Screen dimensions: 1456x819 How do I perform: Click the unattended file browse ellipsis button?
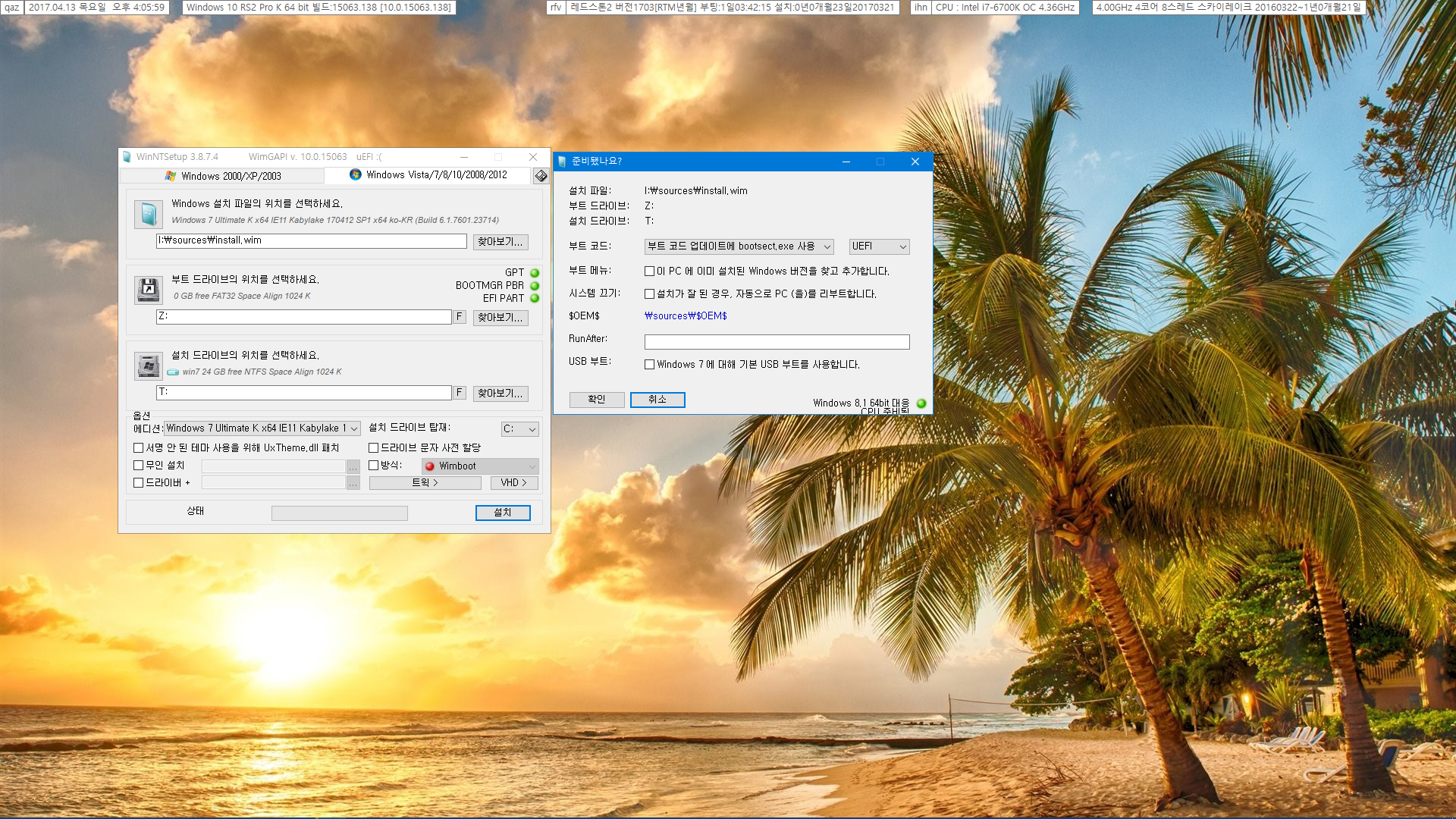(x=353, y=467)
